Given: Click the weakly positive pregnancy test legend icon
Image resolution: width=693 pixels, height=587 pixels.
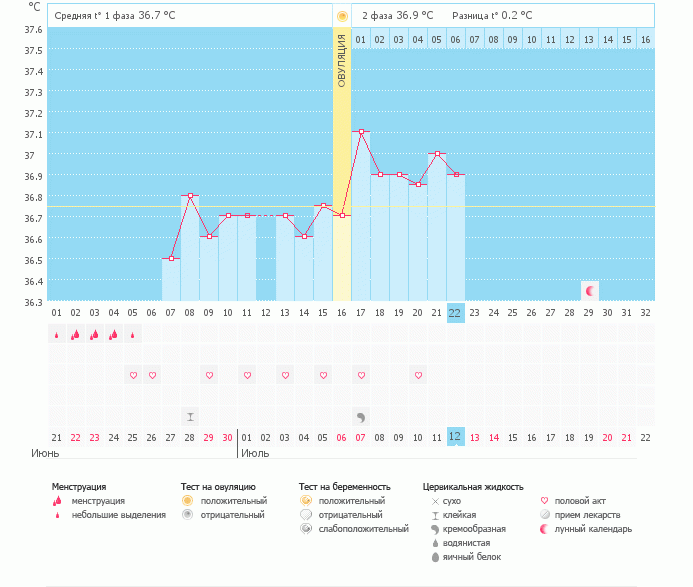Looking at the screenshot, I should coord(305,528).
